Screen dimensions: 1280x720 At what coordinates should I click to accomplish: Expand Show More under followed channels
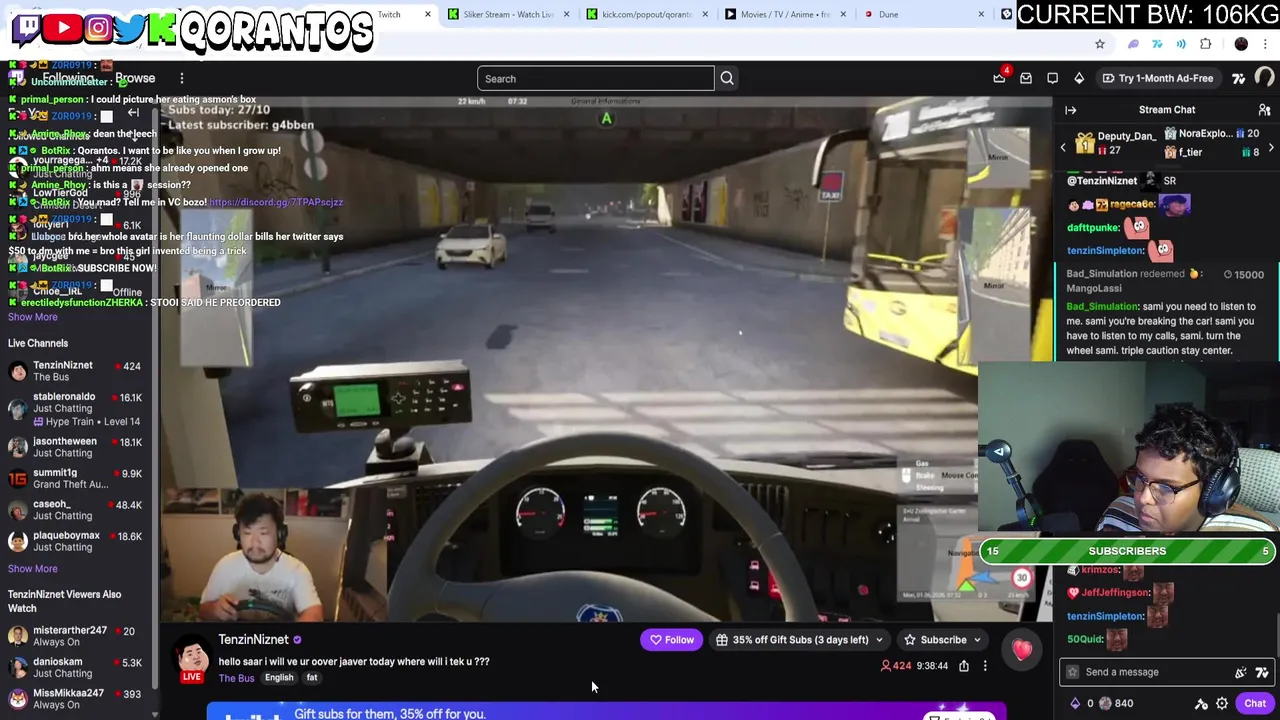point(33,317)
